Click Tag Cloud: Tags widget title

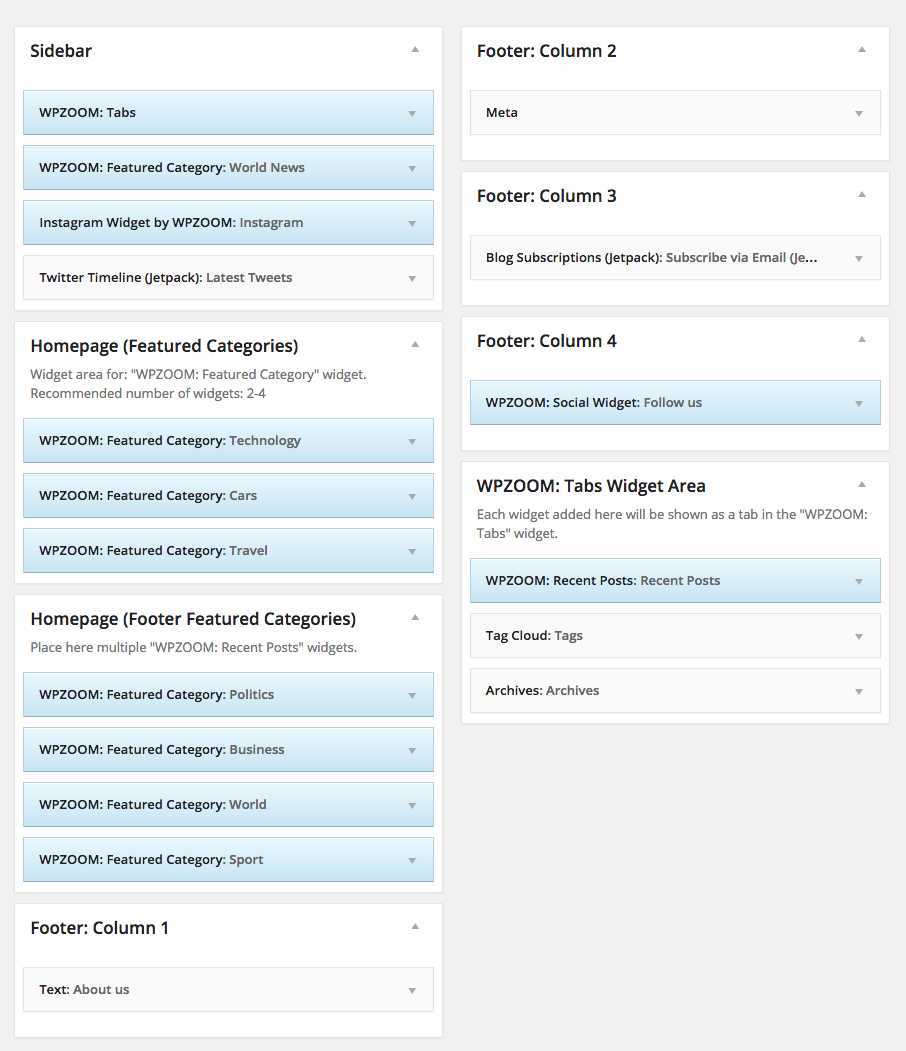pyautogui.click(x=534, y=635)
